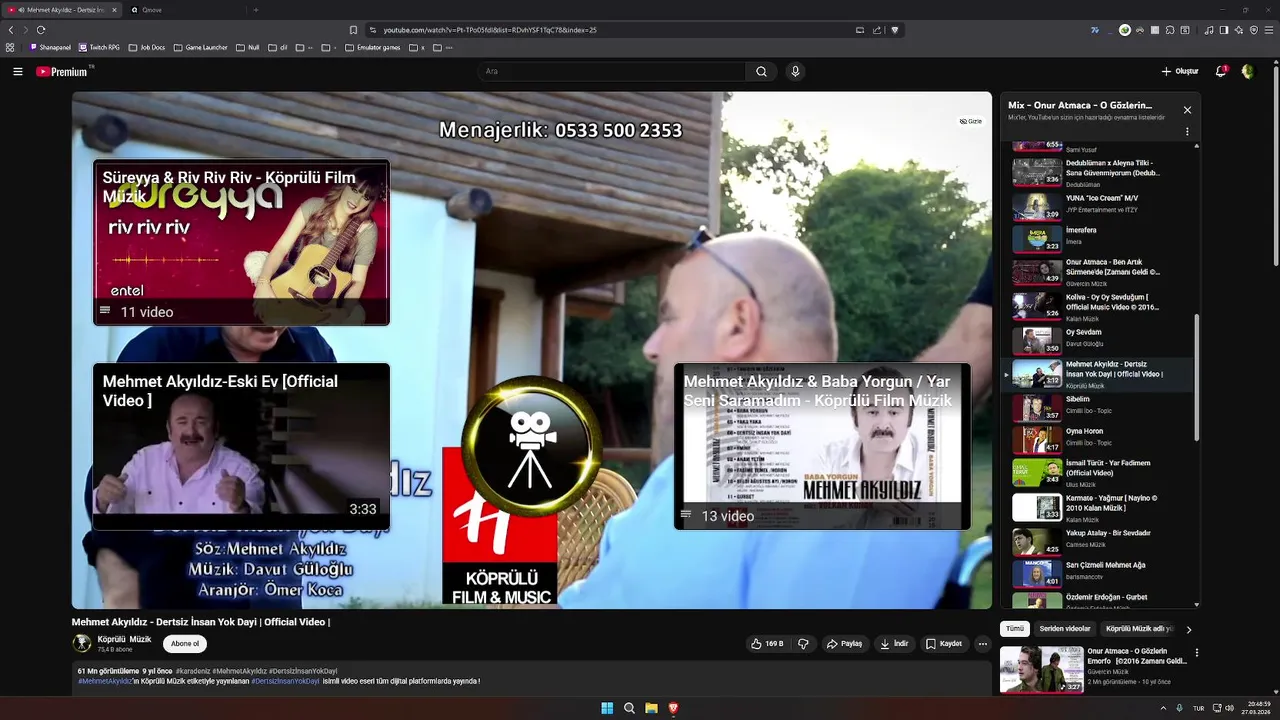The image size is (1280, 720).
Task: Bookmark this page using the bookmark icon
Action: tap(353, 30)
